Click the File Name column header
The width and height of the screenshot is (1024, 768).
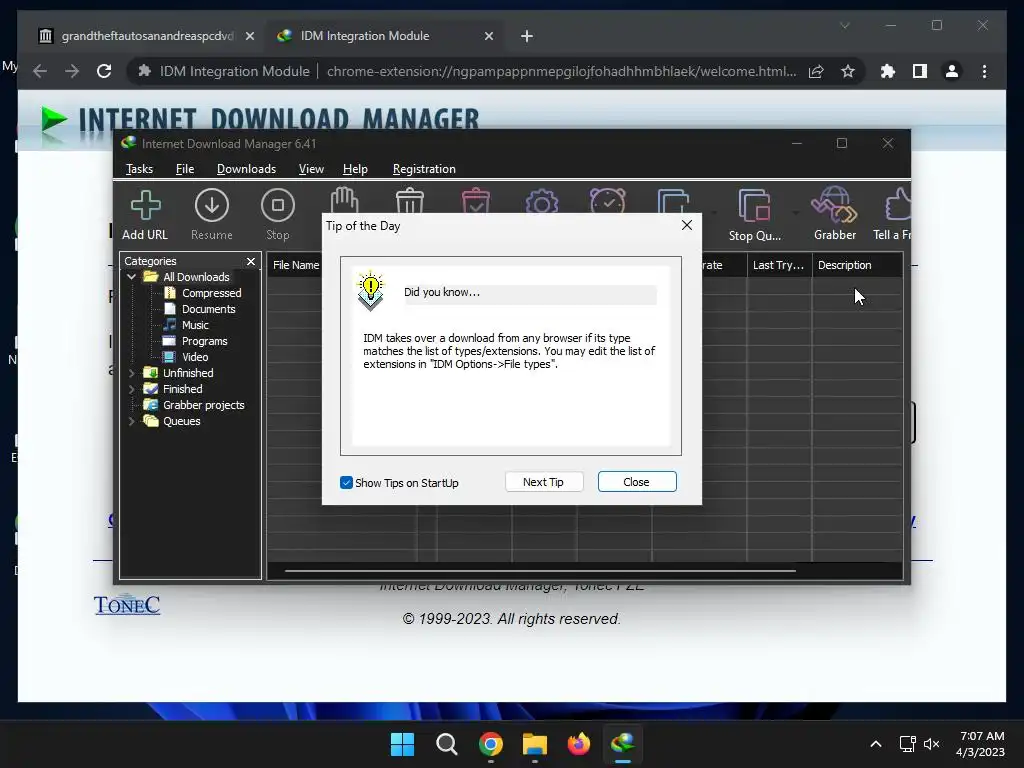[295, 265]
